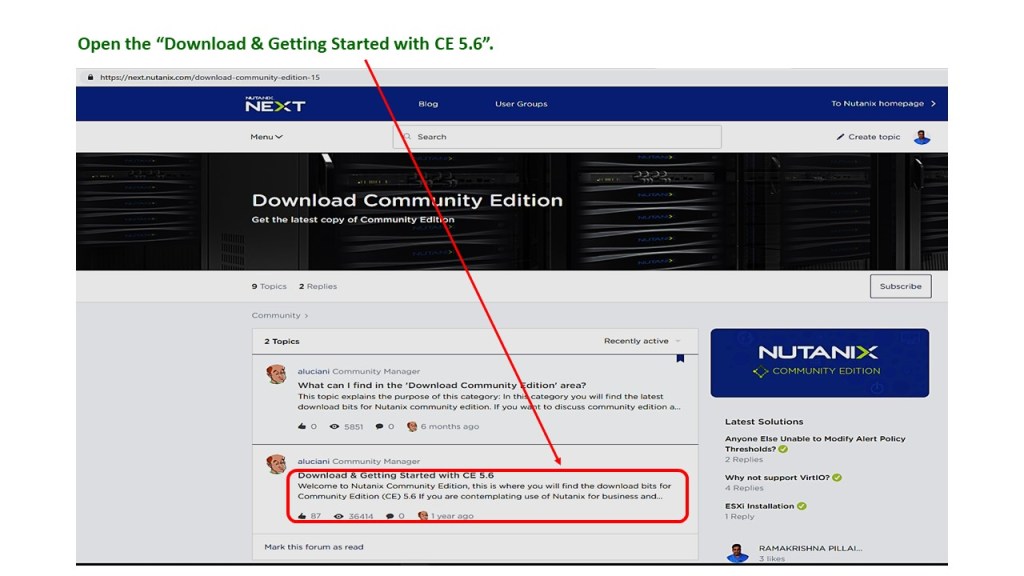Expand the Recently active sort dropdown
Viewport: 1024px width, 576px height.
[641, 341]
